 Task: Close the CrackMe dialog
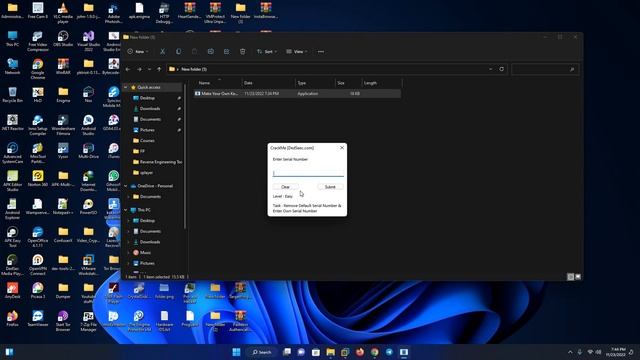(342, 148)
